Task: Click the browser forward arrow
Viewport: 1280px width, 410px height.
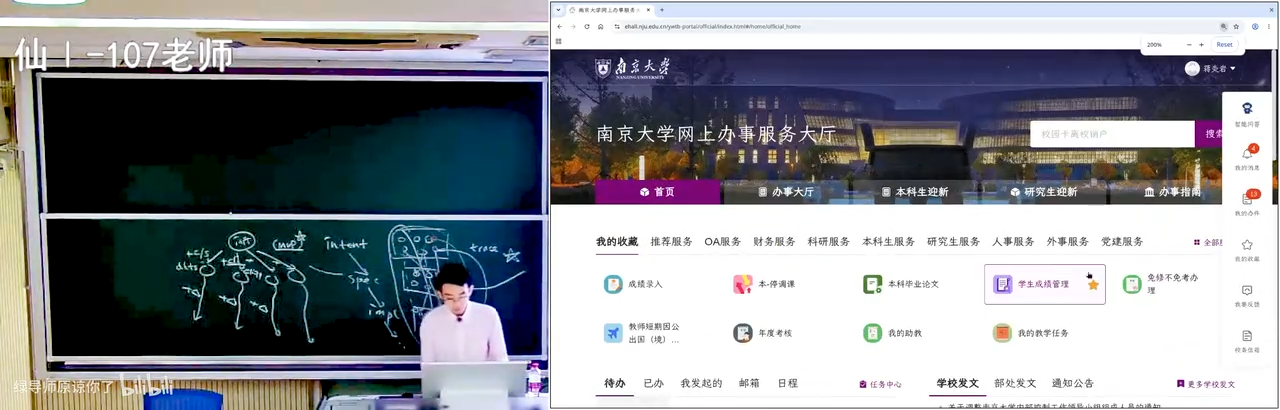Action: [x=573, y=26]
